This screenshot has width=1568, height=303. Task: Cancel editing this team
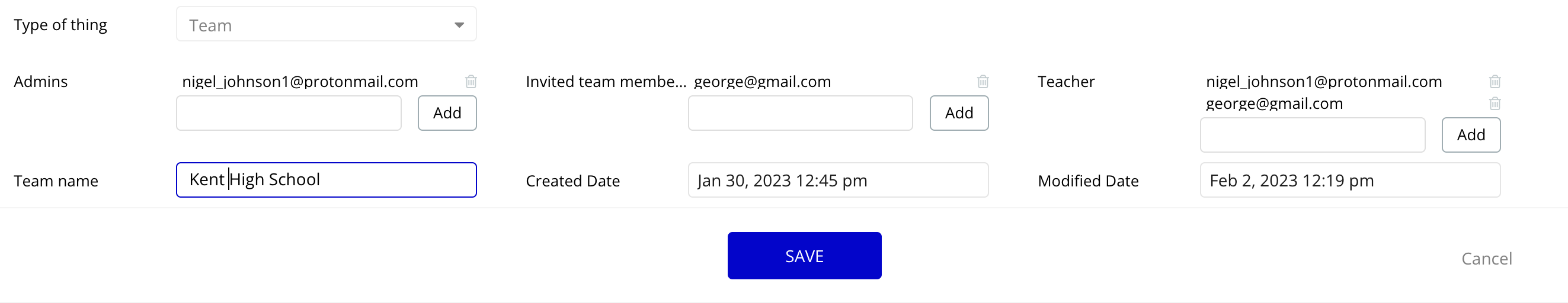[x=1486, y=259]
